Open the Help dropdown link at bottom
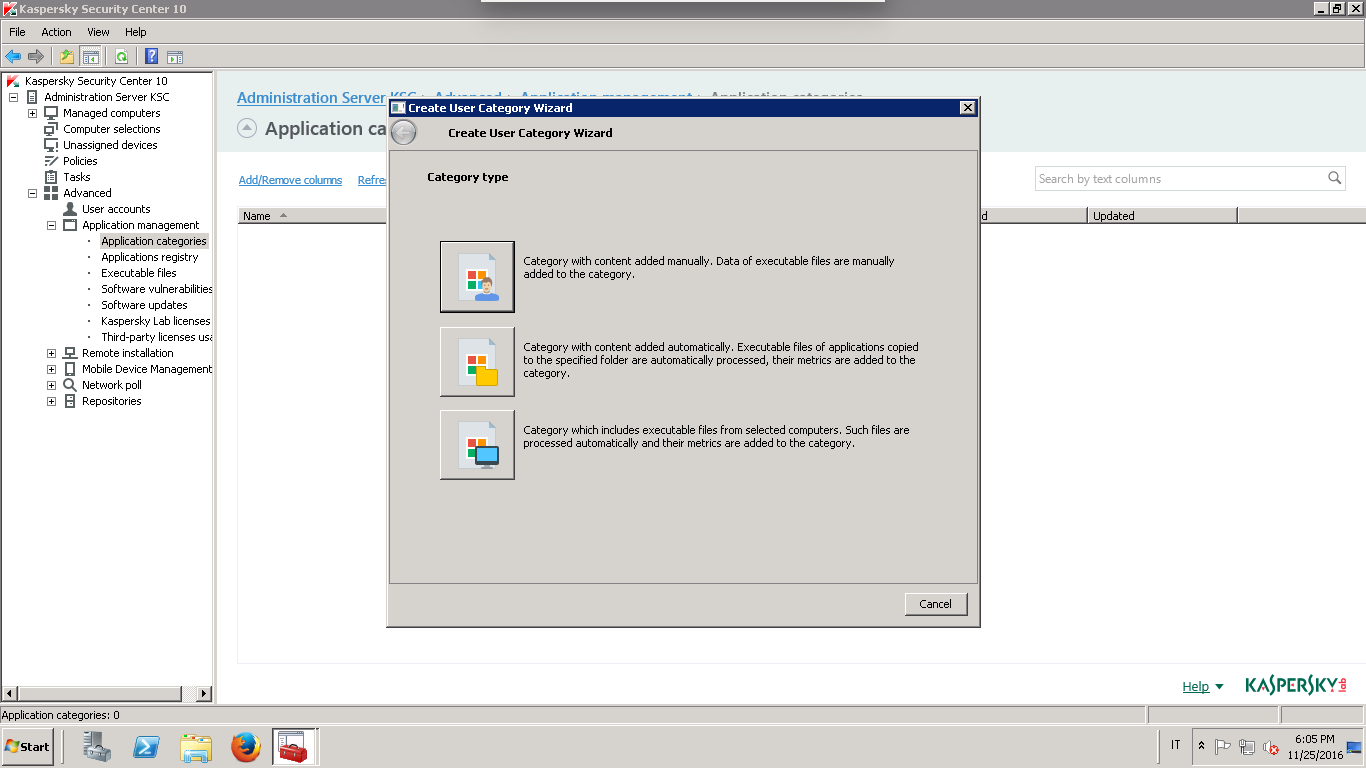The image size is (1366, 768). tap(1203, 686)
